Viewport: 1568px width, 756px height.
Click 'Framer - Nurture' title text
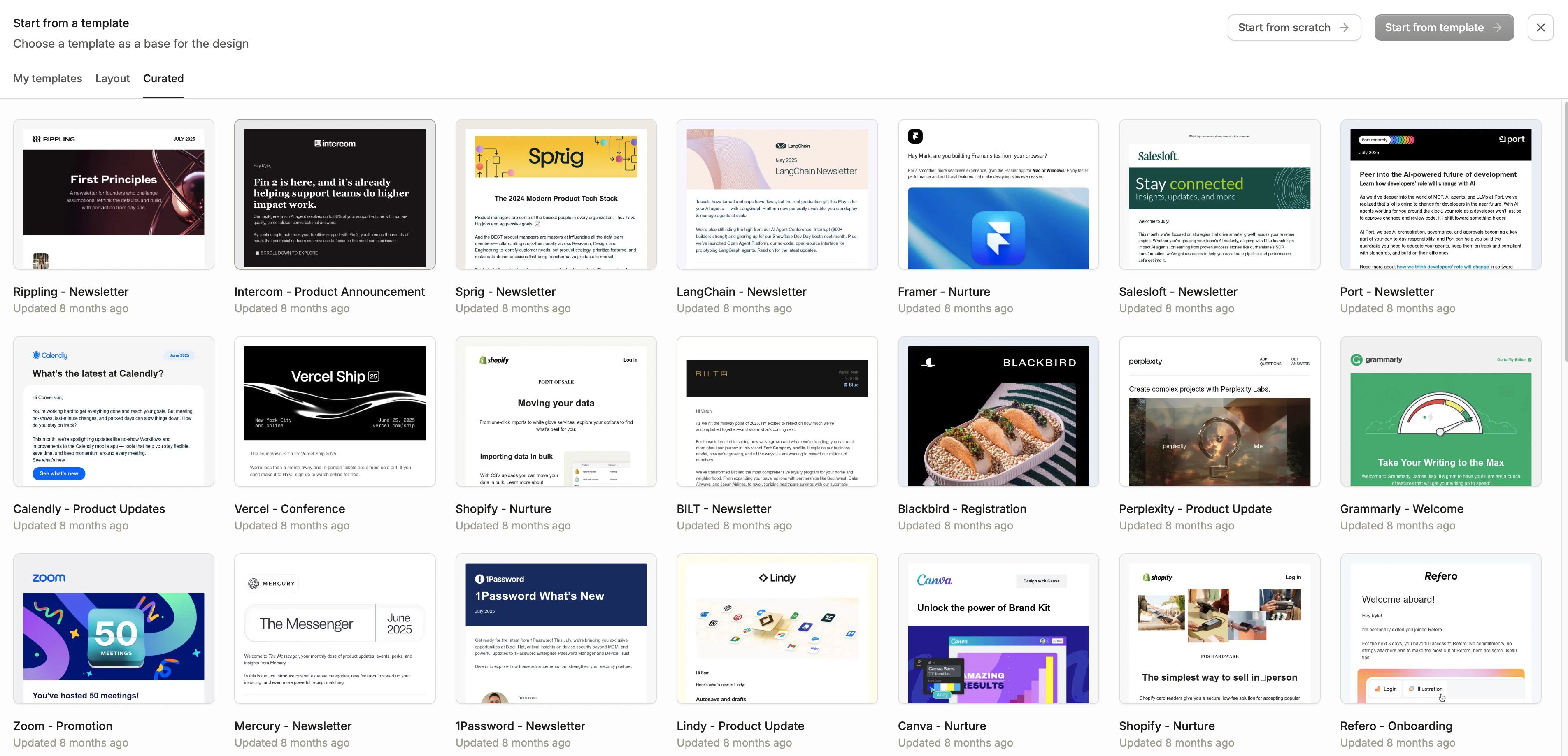tap(944, 291)
